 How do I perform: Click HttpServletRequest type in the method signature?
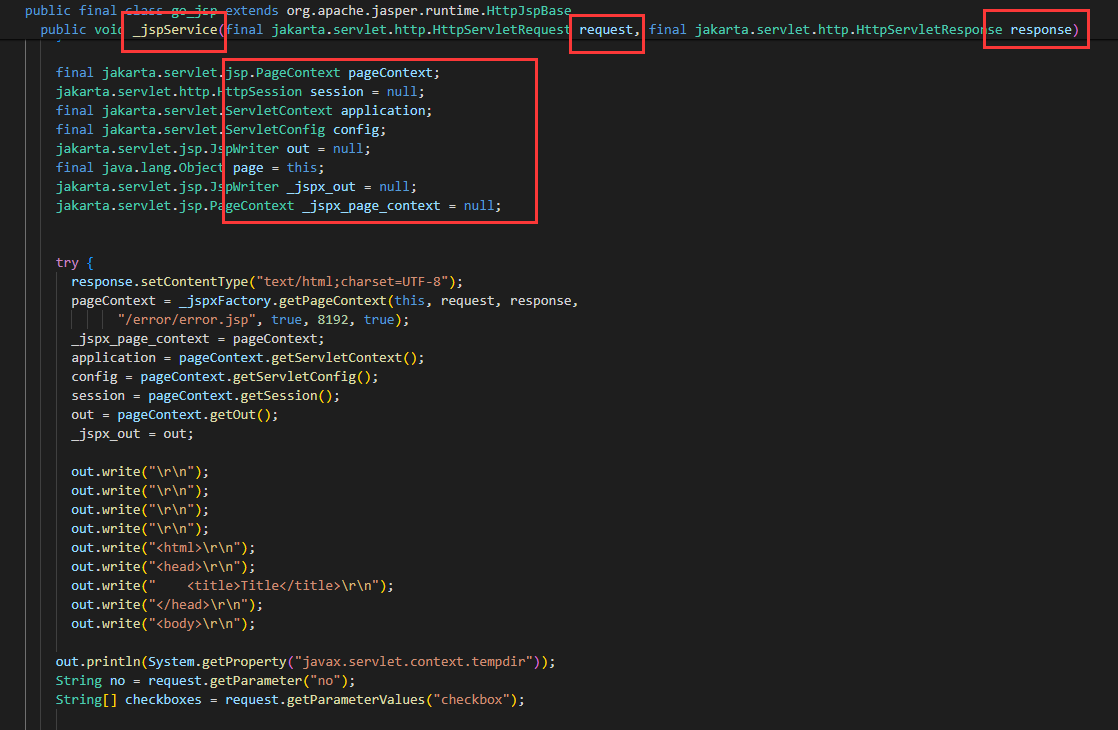point(501,30)
